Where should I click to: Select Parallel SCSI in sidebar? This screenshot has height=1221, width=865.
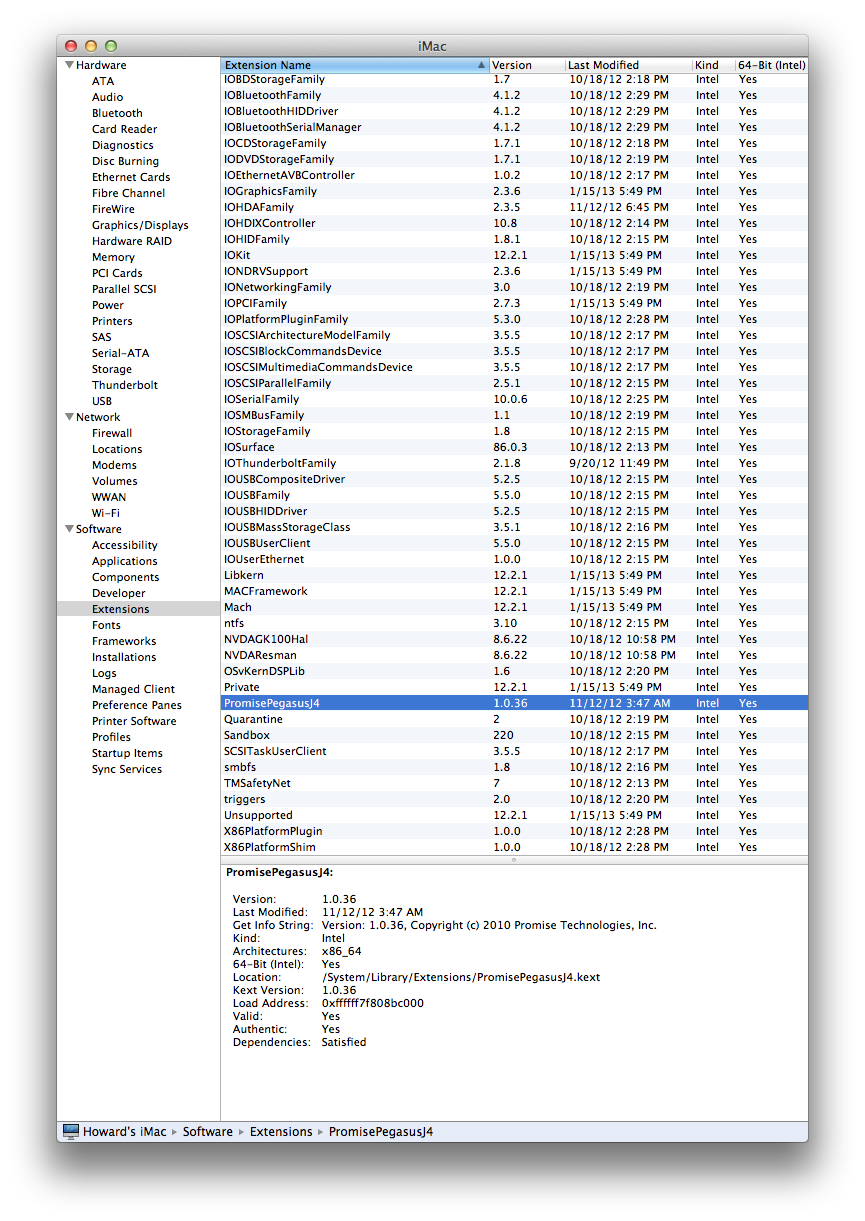click(x=124, y=289)
